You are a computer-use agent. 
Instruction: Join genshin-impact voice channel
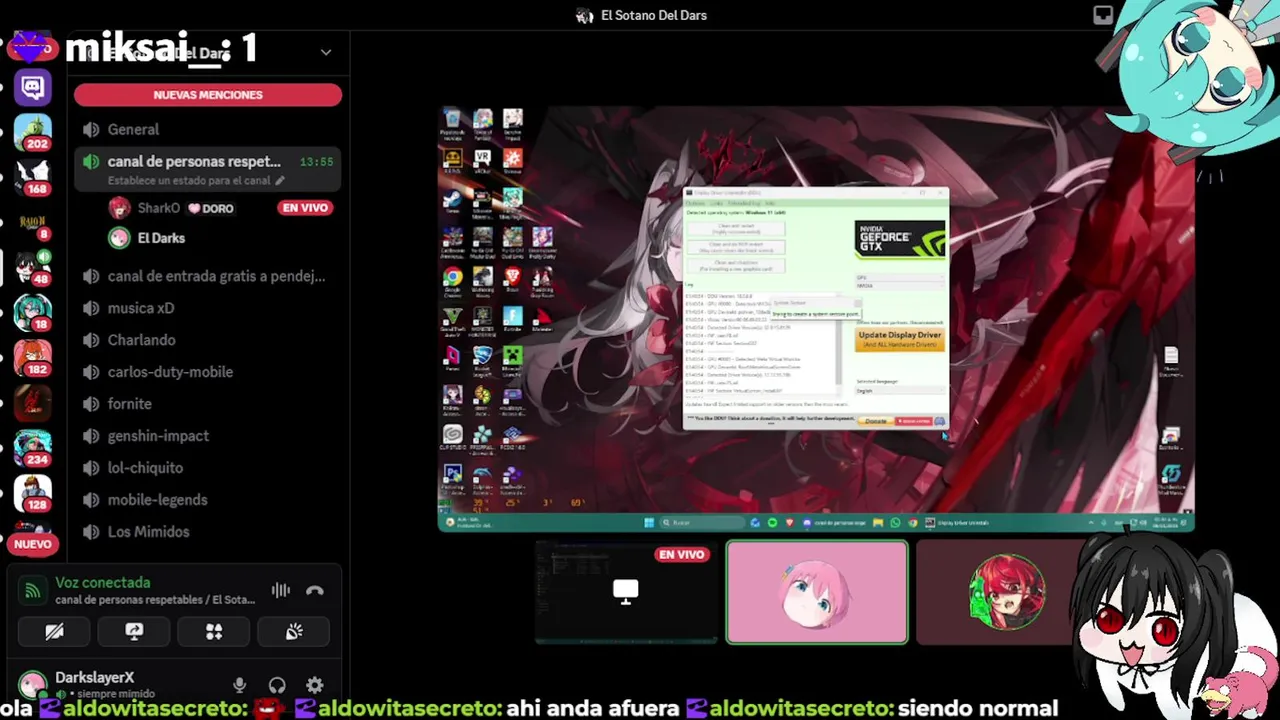(x=208, y=436)
